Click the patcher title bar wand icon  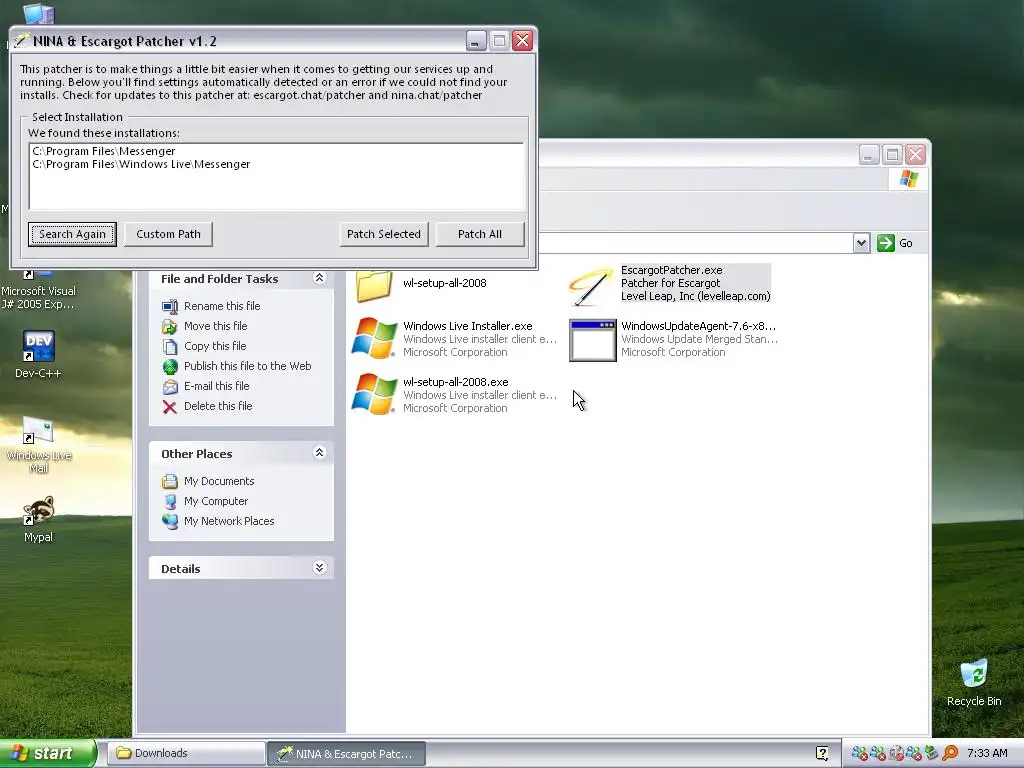[22, 40]
